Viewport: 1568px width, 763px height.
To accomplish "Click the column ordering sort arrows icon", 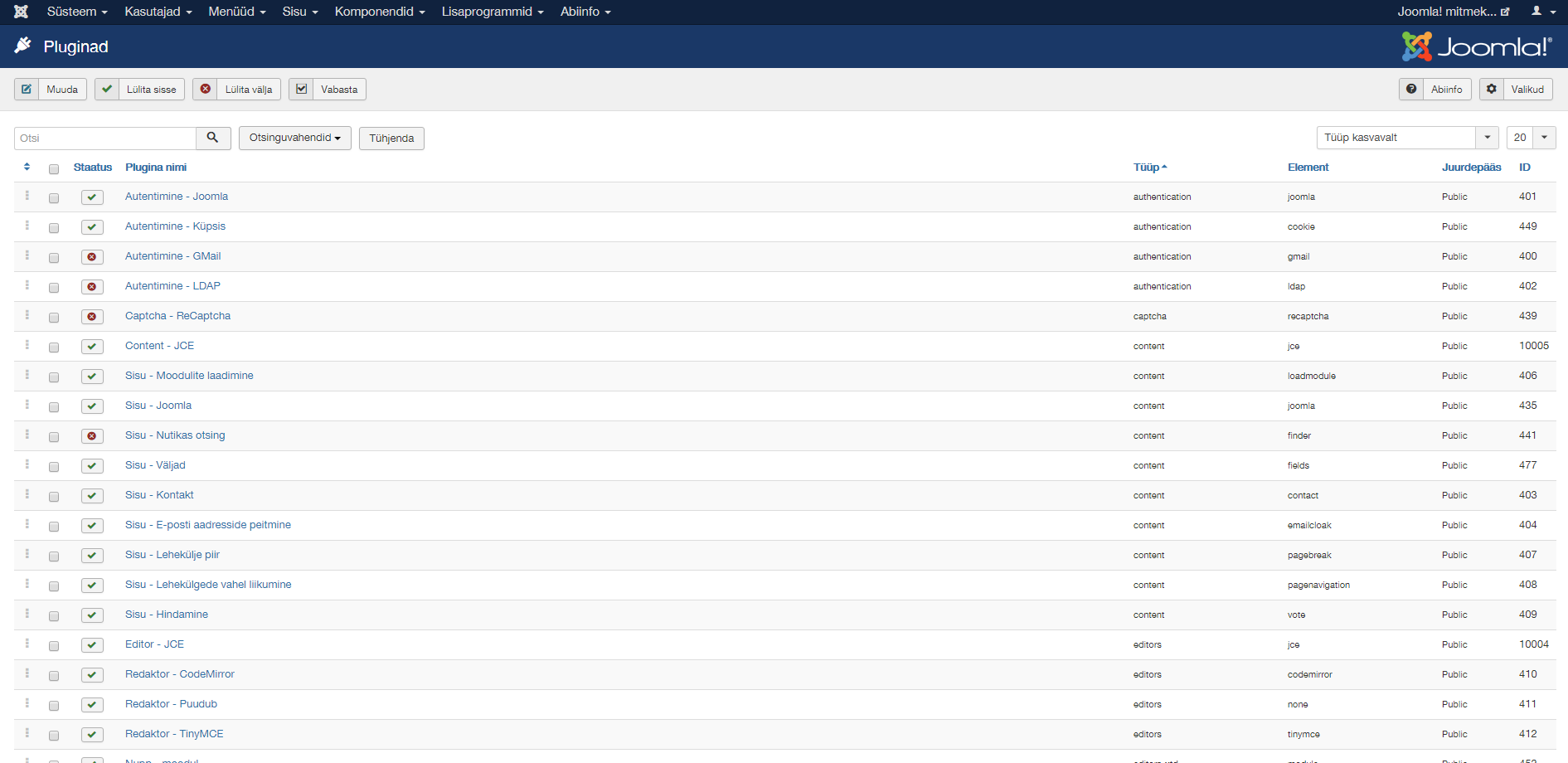I will (27, 167).
